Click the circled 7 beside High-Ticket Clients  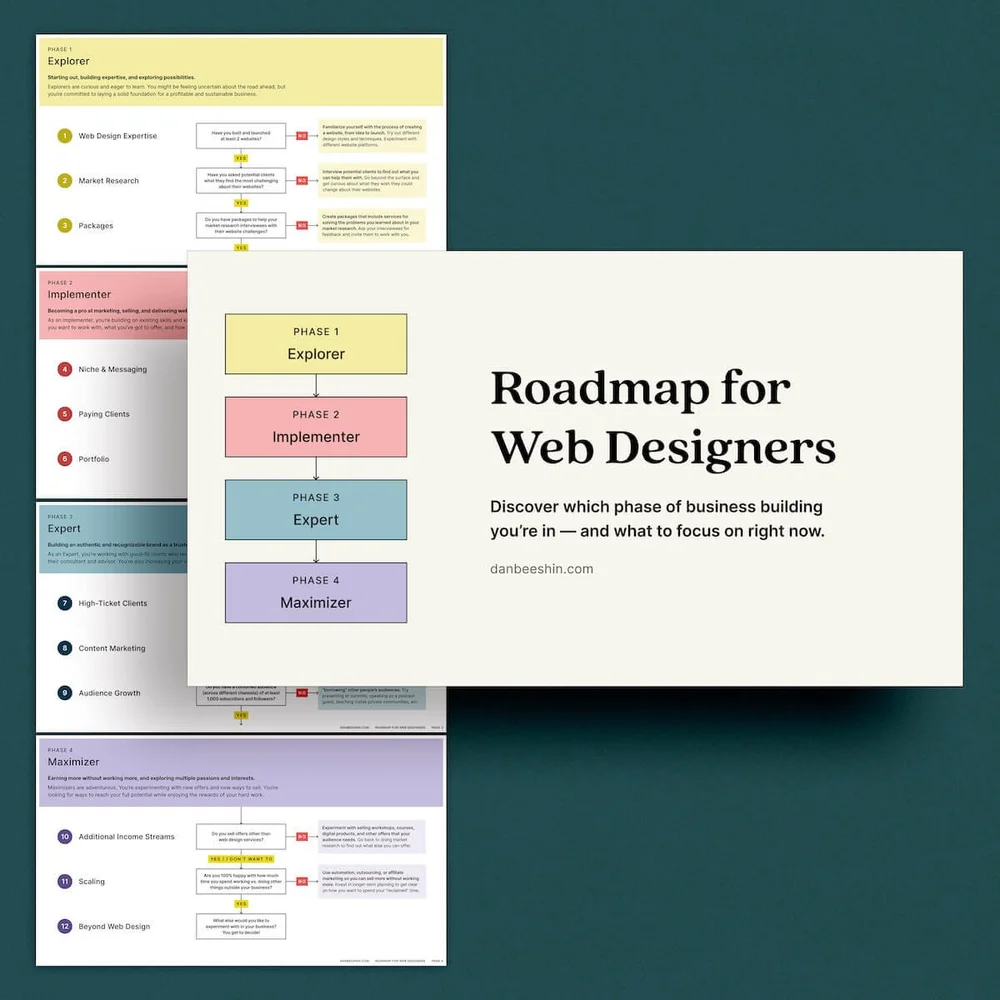tap(65, 603)
